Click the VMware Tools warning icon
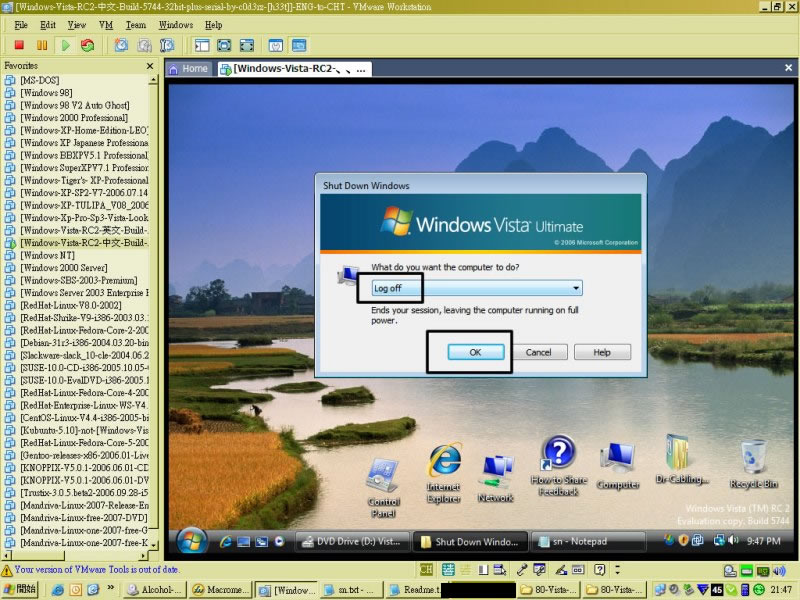 click(x=7, y=570)
